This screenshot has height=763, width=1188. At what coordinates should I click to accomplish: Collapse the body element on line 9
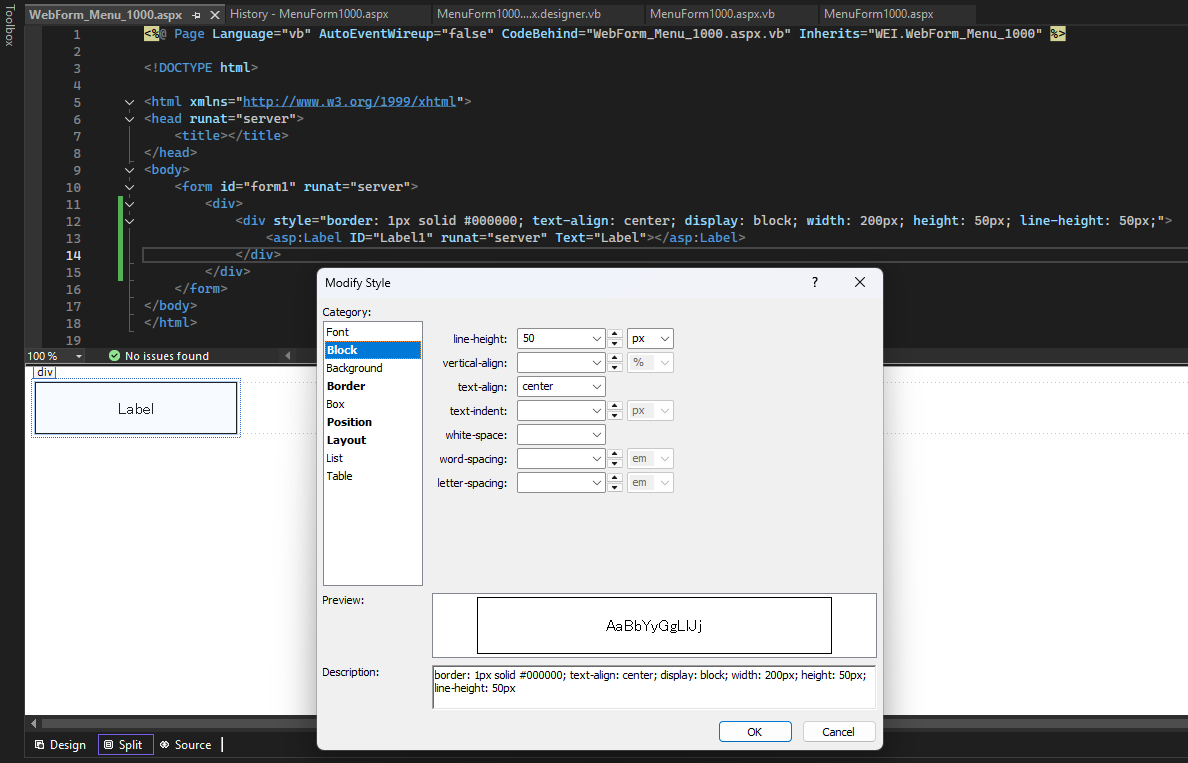[x=130, y=170]
